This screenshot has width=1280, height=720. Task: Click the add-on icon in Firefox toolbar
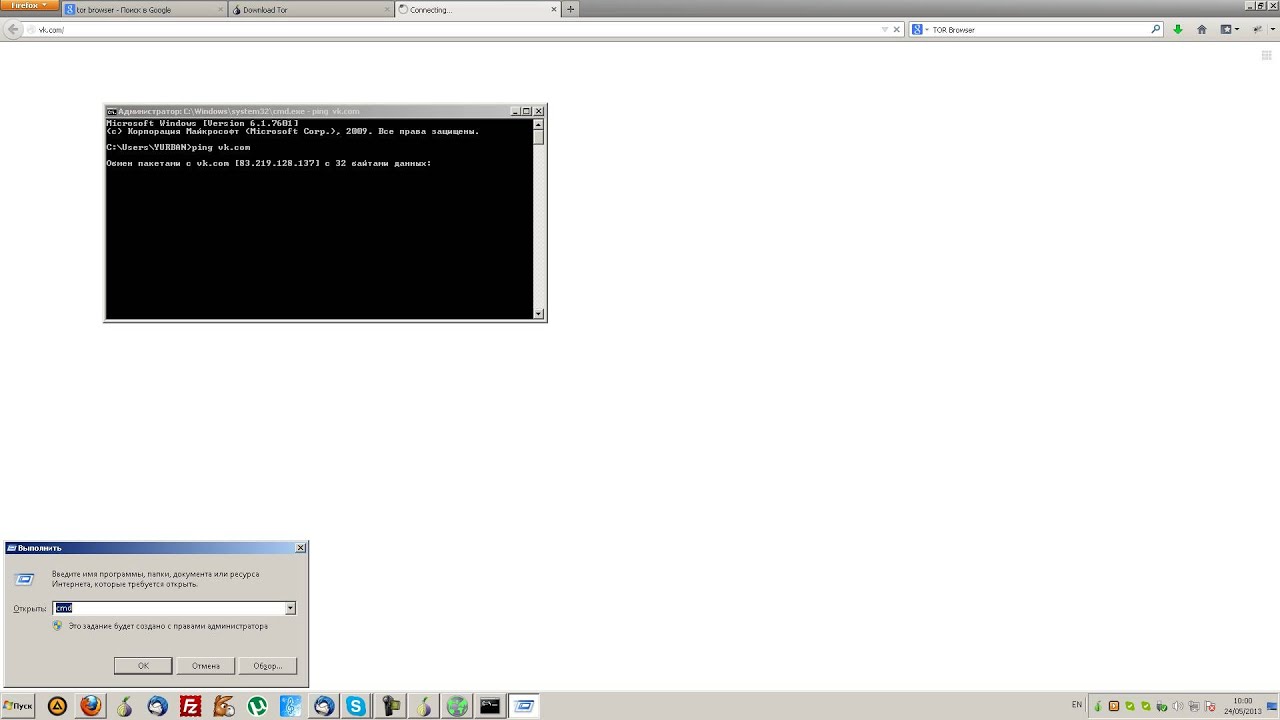pyautogui.click(x=1258, y=30)
